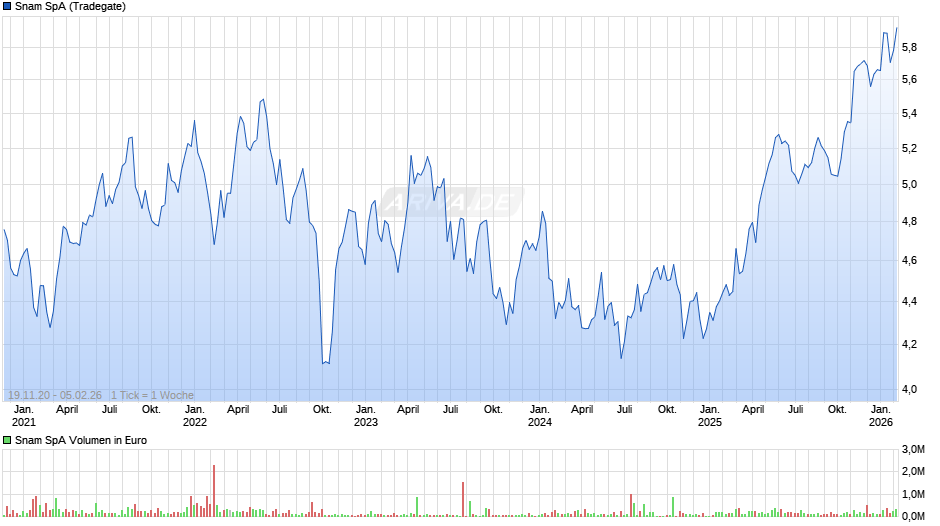
Task: Click the 5,0 price axis label
Action: 909,184
